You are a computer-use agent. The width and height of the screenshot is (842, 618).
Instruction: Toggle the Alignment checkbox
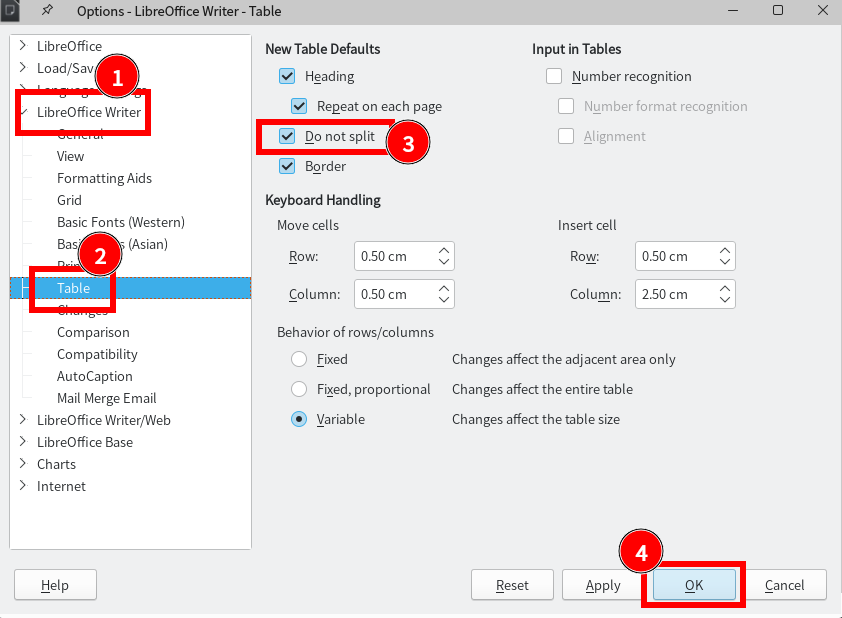pos(565,136)
